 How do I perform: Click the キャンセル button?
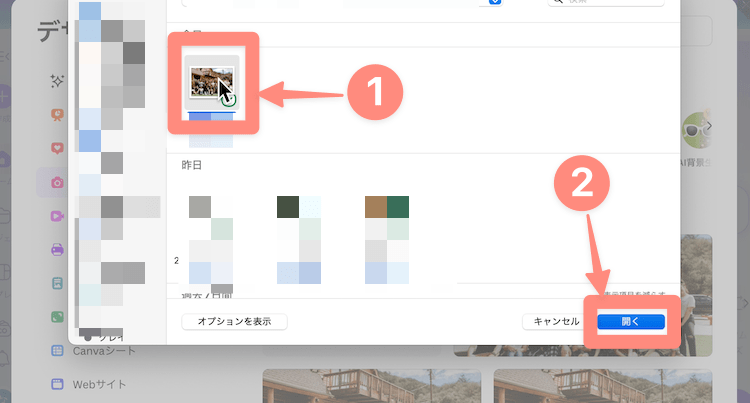click(556, 322)
